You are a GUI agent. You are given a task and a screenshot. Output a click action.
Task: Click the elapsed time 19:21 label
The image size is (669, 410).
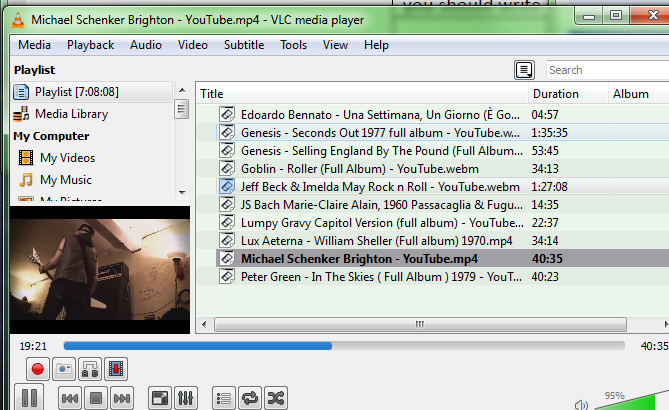33,346
